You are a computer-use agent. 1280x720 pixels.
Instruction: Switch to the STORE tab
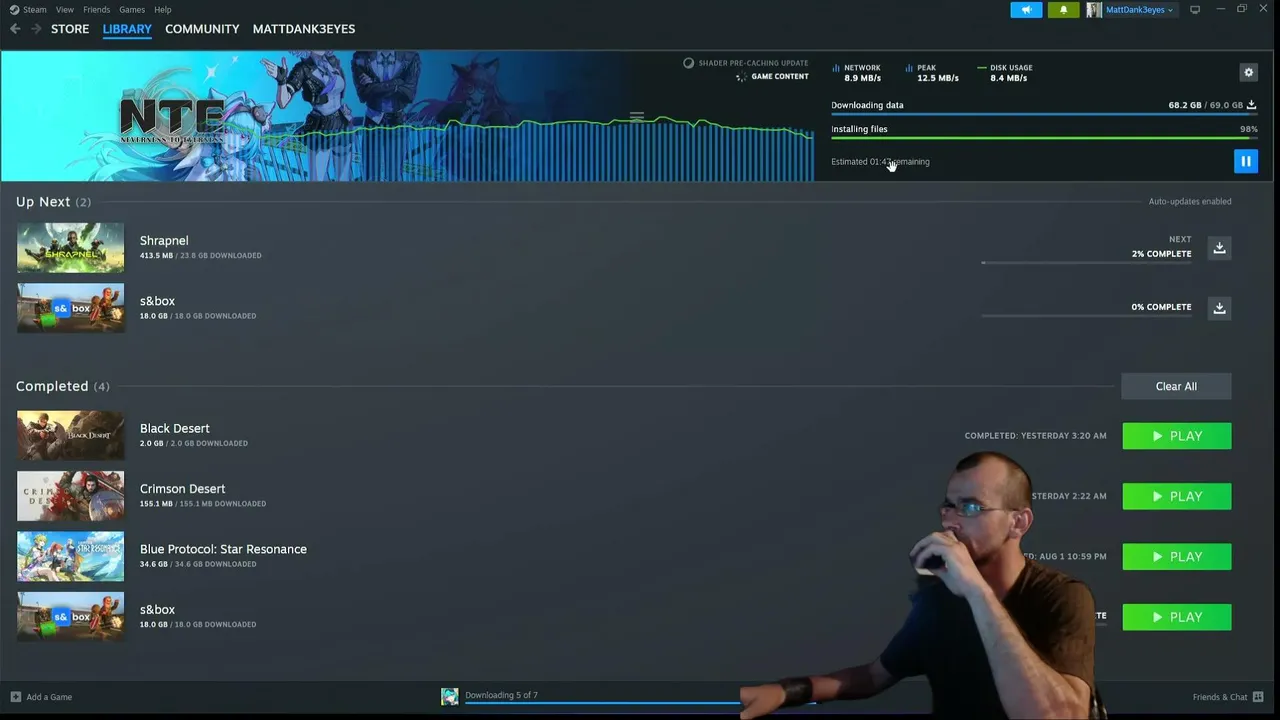coord(70,29)
